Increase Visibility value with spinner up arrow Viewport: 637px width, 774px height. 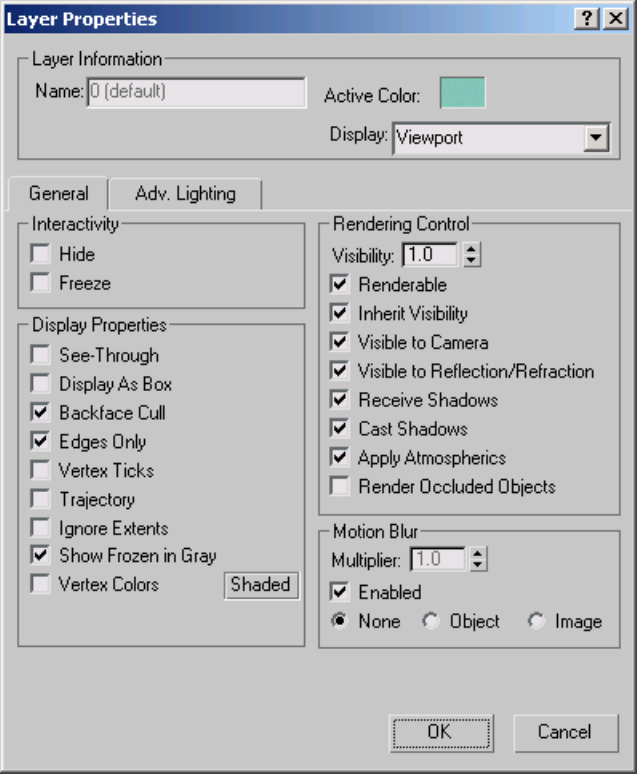click(x=473, y=249)
